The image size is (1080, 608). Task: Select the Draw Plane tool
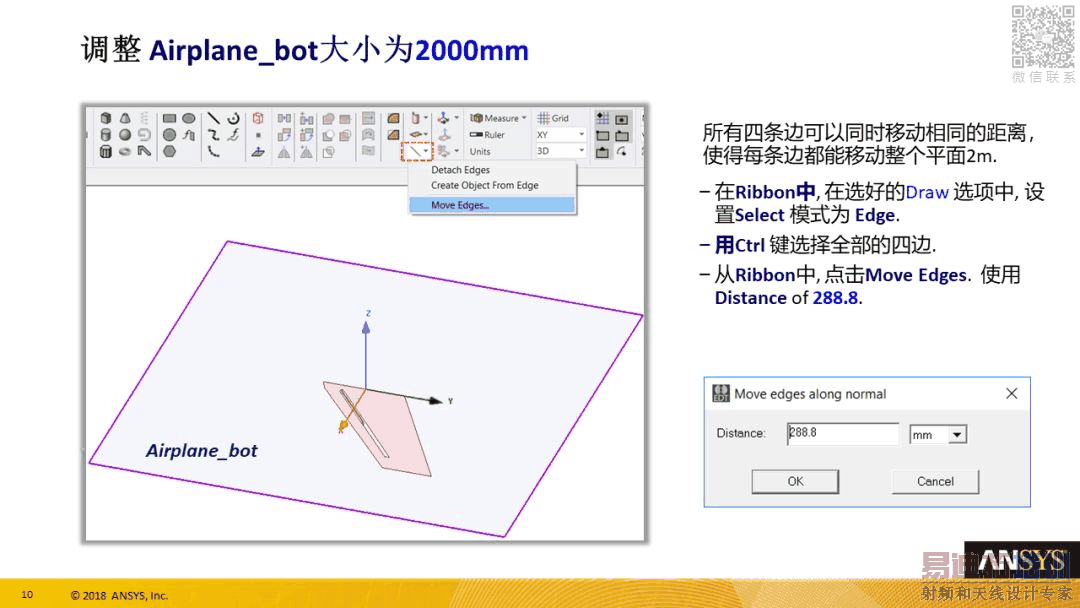[x=258, y=151]
